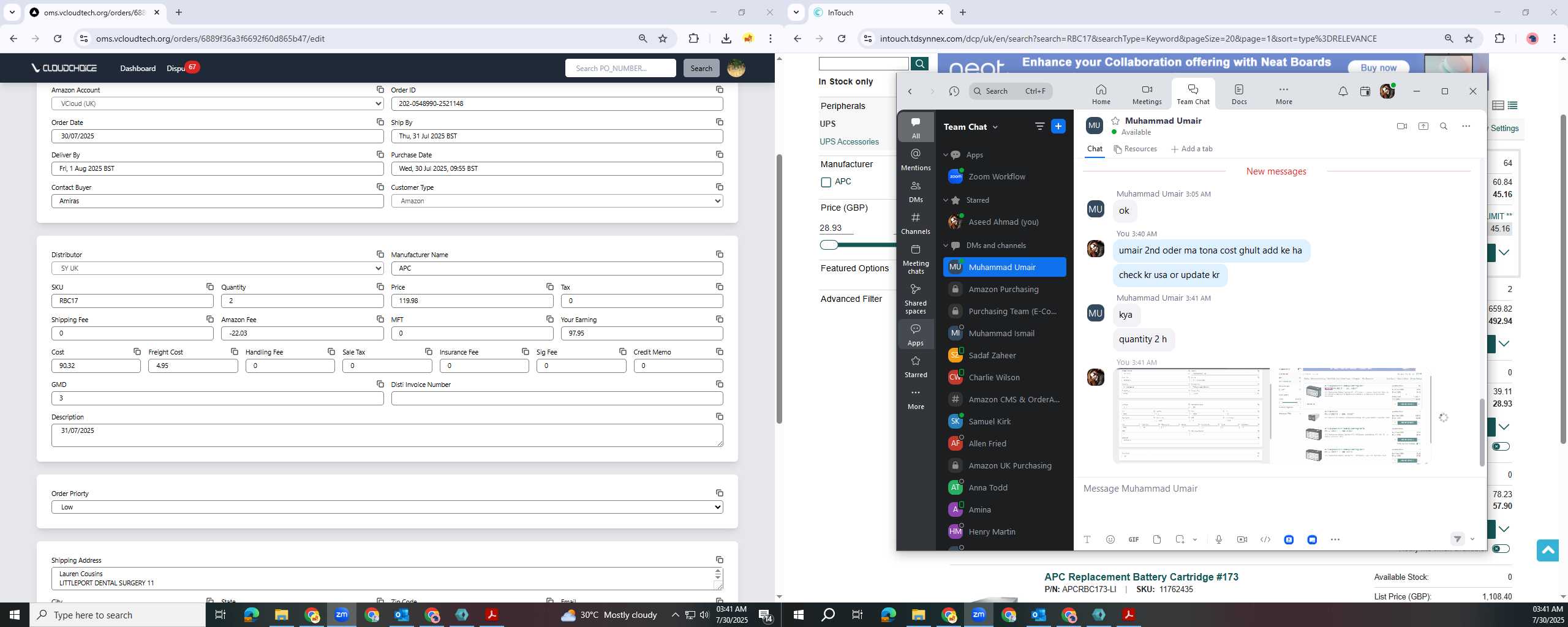Search within the Muhammad Umair chat
This screenshot has height=627, width=1568.
coord(1444,126)
